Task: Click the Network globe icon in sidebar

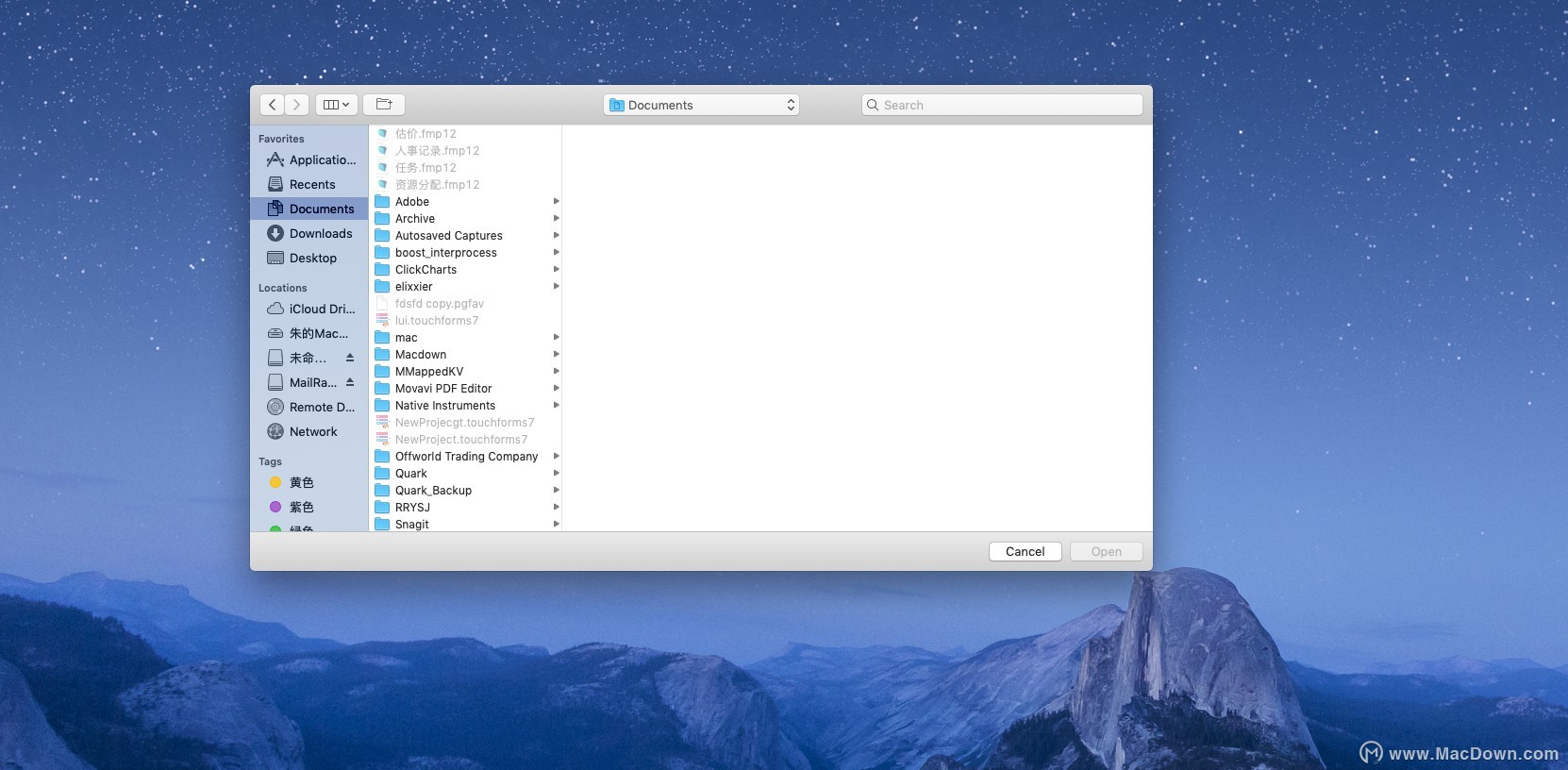Action: click(275, 431)
